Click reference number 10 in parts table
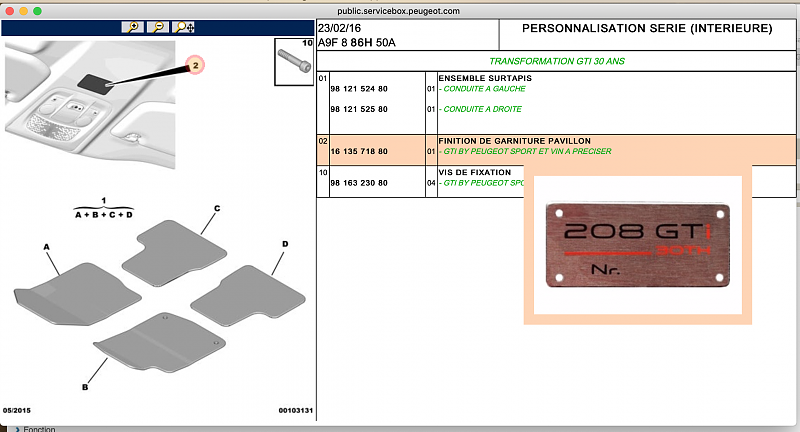 322,172
